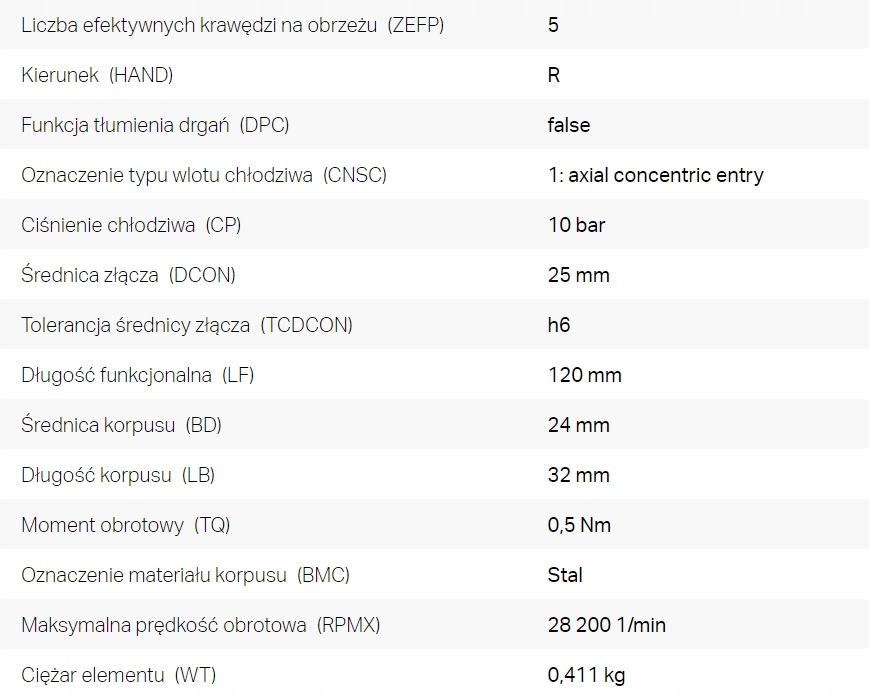Click the ZEFP effective edges label
Viewport: 869px width, 697px height.
pyautogui.click(x=232, y=25)
